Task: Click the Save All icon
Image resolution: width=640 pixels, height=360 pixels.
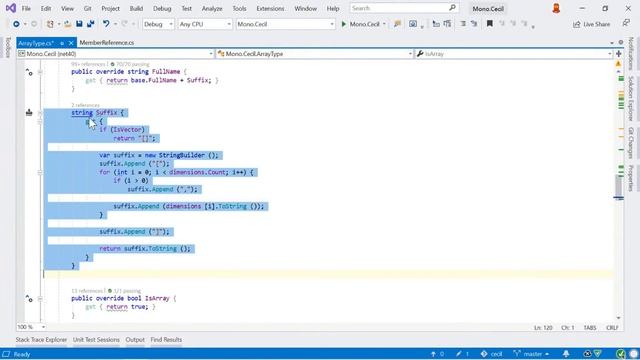Action: coord(91,24)
